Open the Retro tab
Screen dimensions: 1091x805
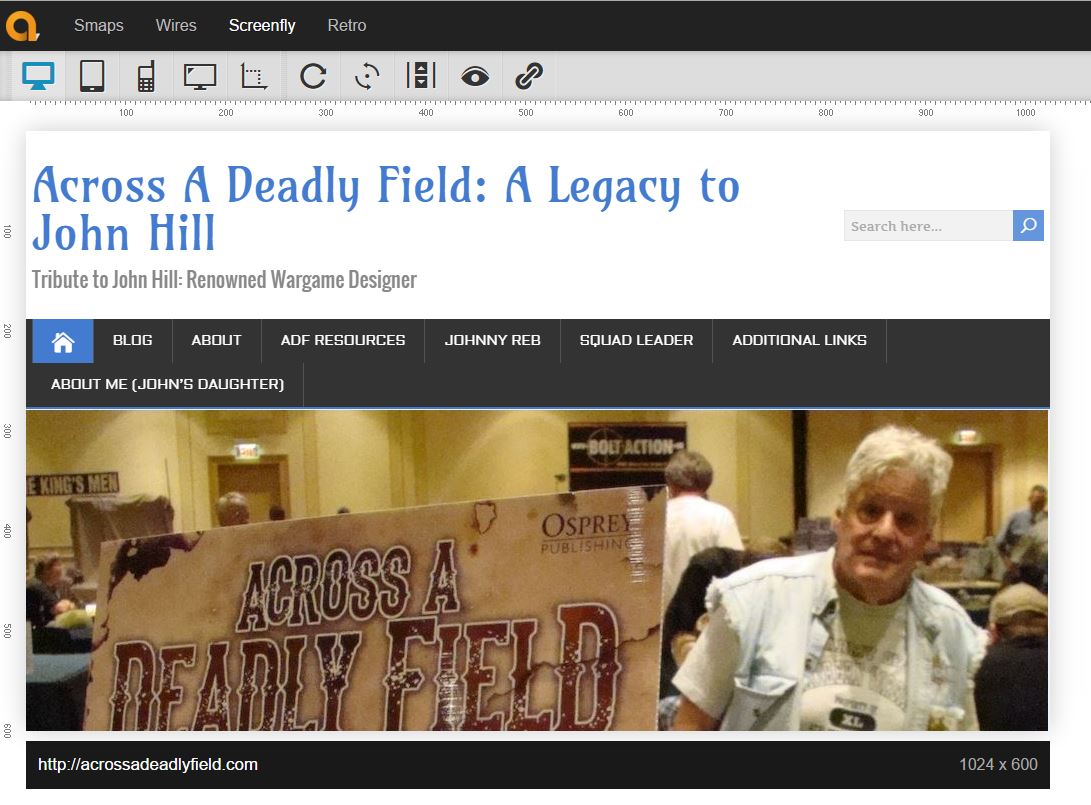pyautogui.click(x=347, y=26)
